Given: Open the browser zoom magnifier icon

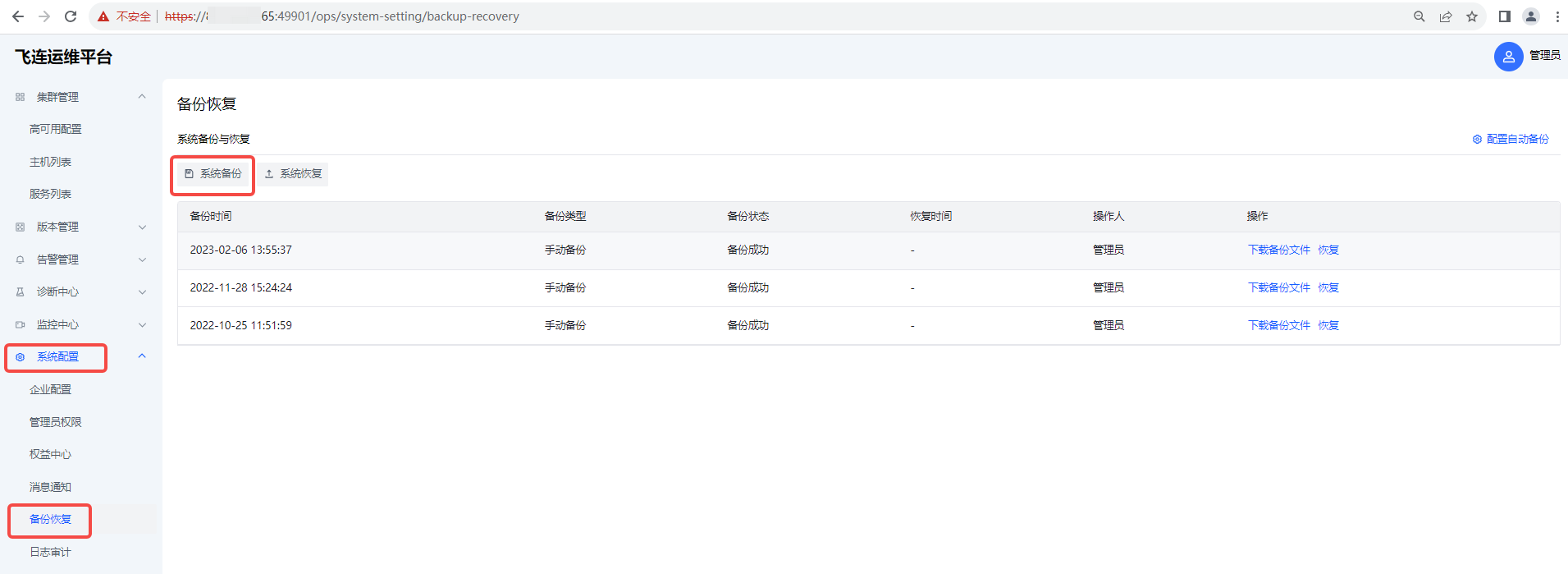Looking at the screenshot, I should pos(1419,16).
